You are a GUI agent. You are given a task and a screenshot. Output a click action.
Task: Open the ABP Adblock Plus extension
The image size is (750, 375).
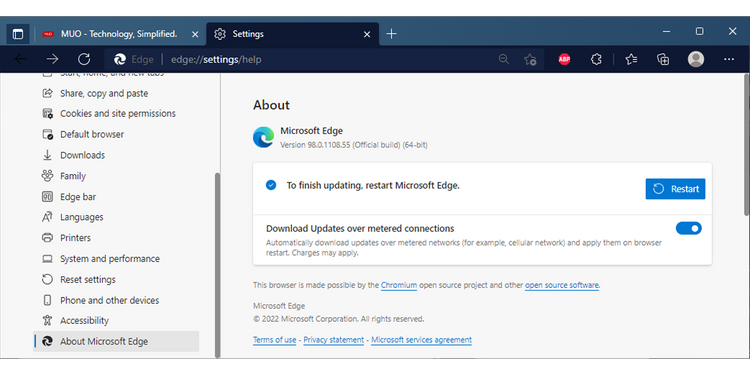(x=564, y=59)
